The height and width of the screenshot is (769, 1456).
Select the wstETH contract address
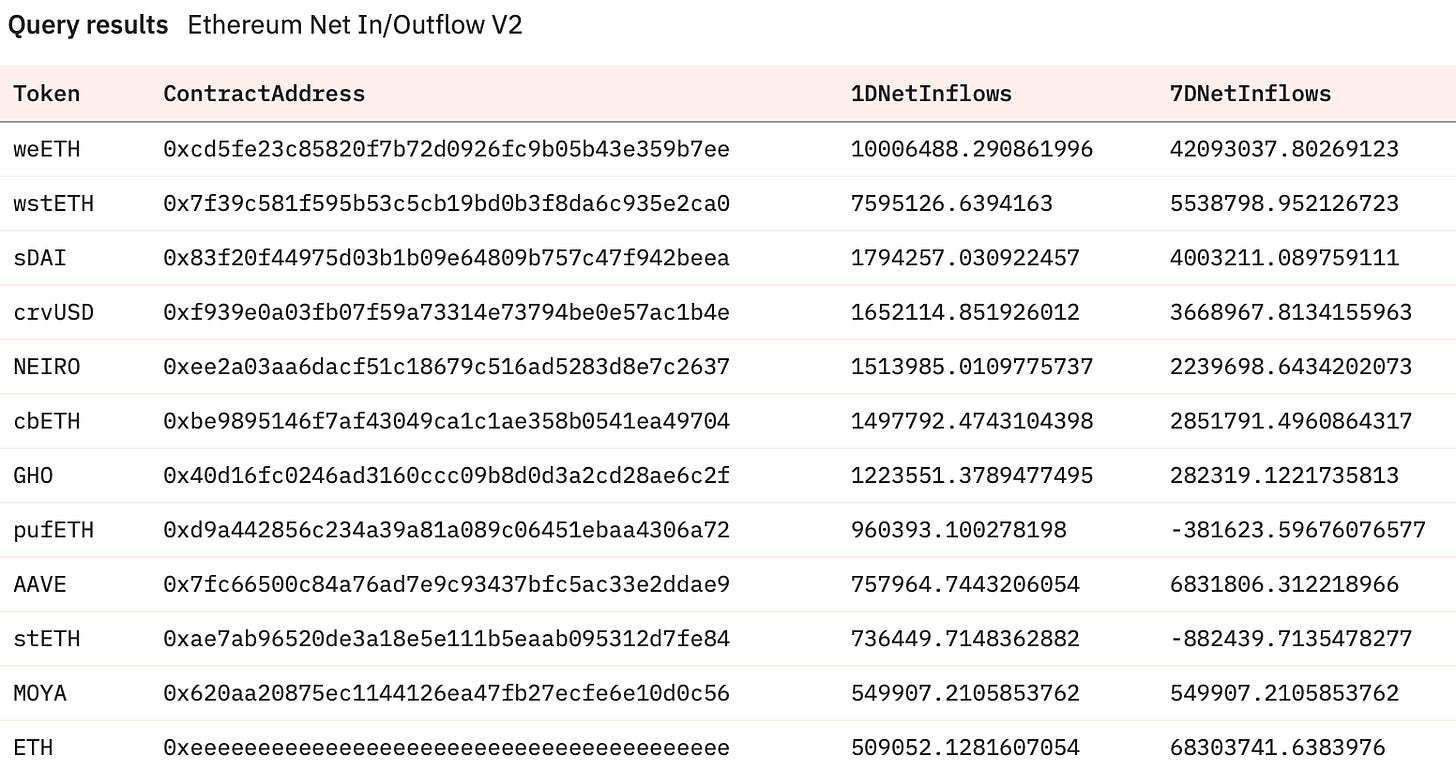tap(446, 204)
